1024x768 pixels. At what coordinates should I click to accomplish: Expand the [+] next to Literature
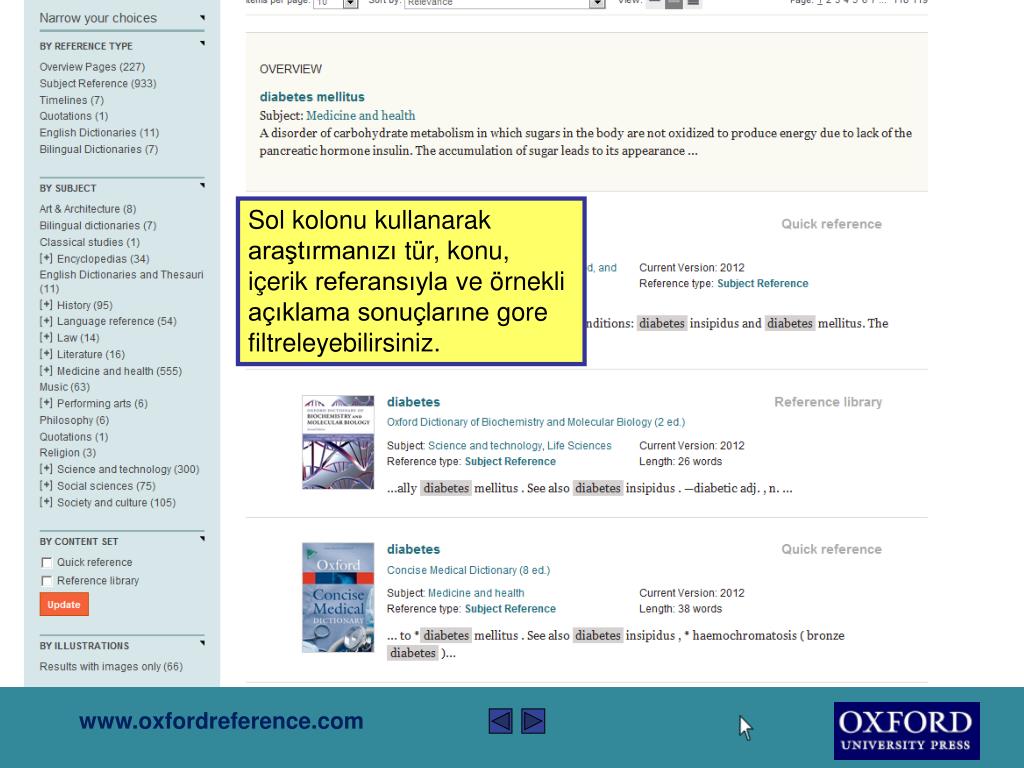tap(46, 354)
